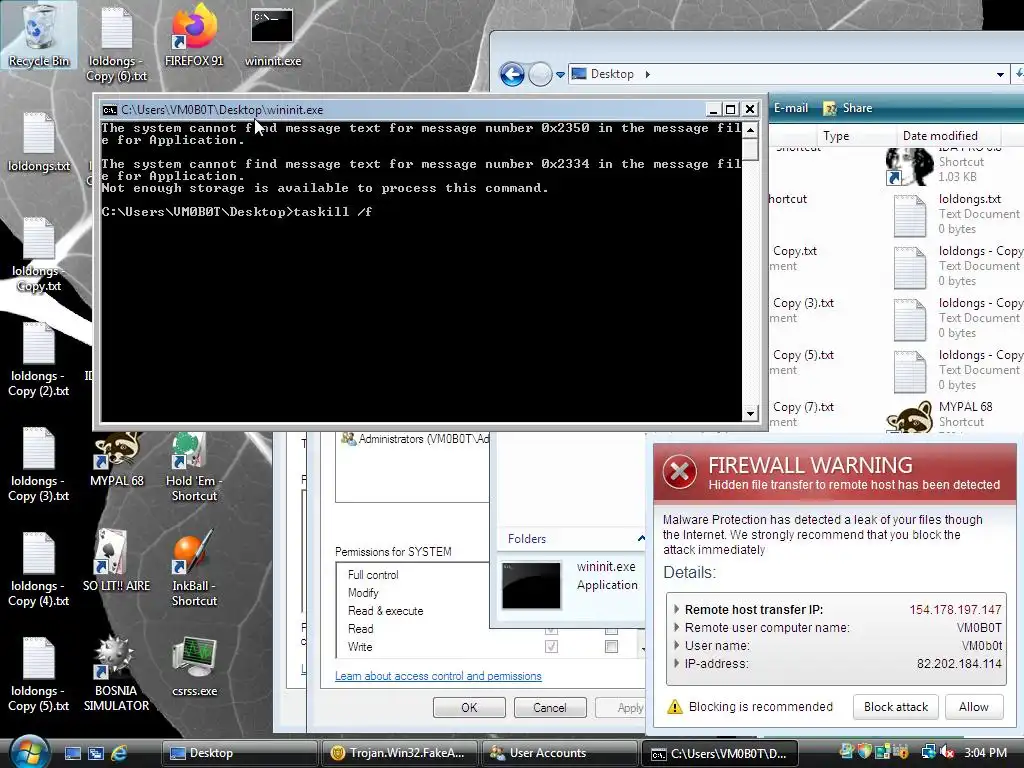Select loldongs - Copy (4).txt desktop file
Viewport: 1024px width, 768px height.
click(x=39, y=569)
